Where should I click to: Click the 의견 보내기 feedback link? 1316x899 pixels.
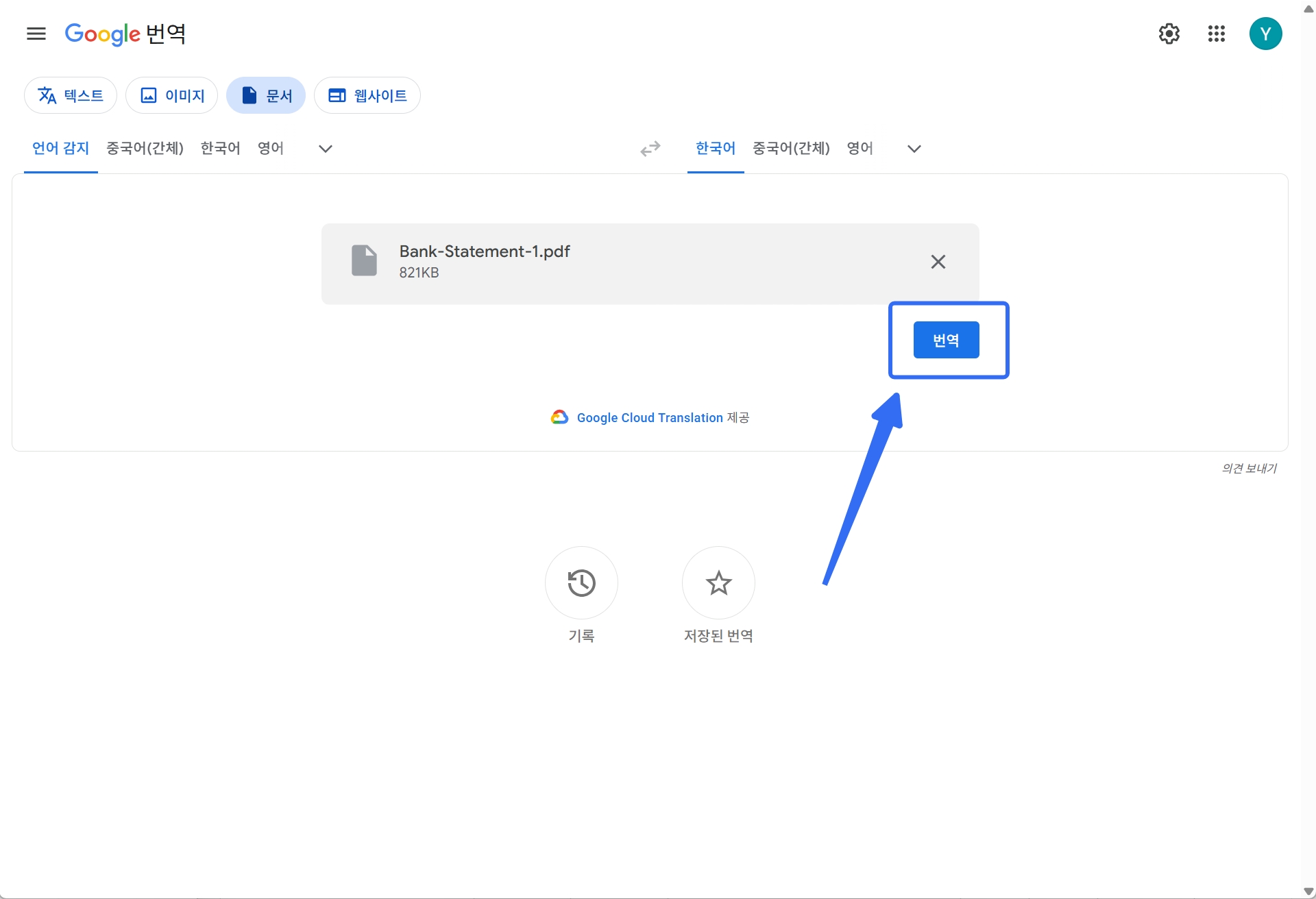point(1250,469)
